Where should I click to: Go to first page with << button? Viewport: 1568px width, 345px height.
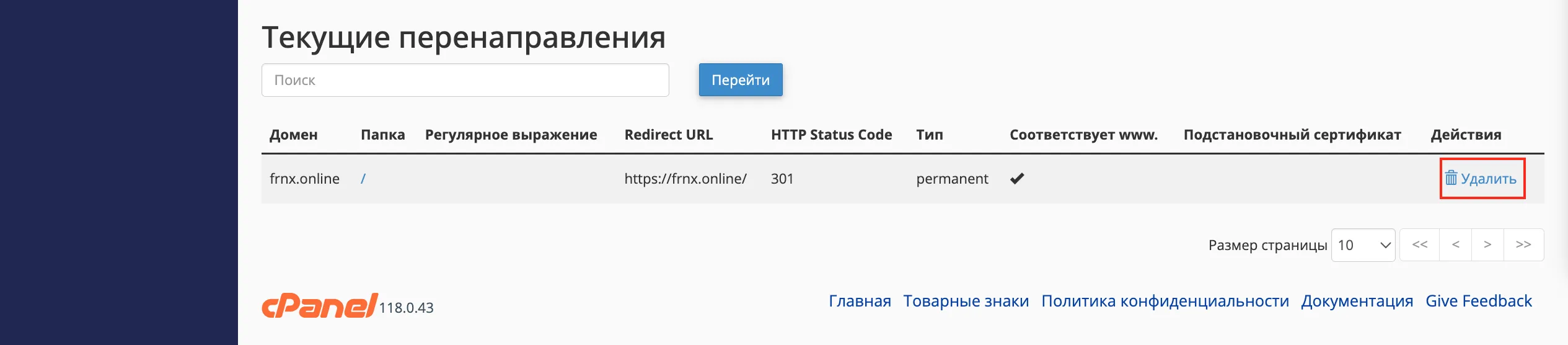point(1420,245)
